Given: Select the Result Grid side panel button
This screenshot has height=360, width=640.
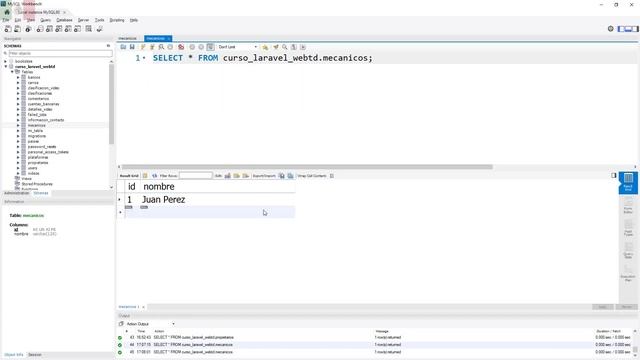Looking at the screenshot, I should (628, 182).
